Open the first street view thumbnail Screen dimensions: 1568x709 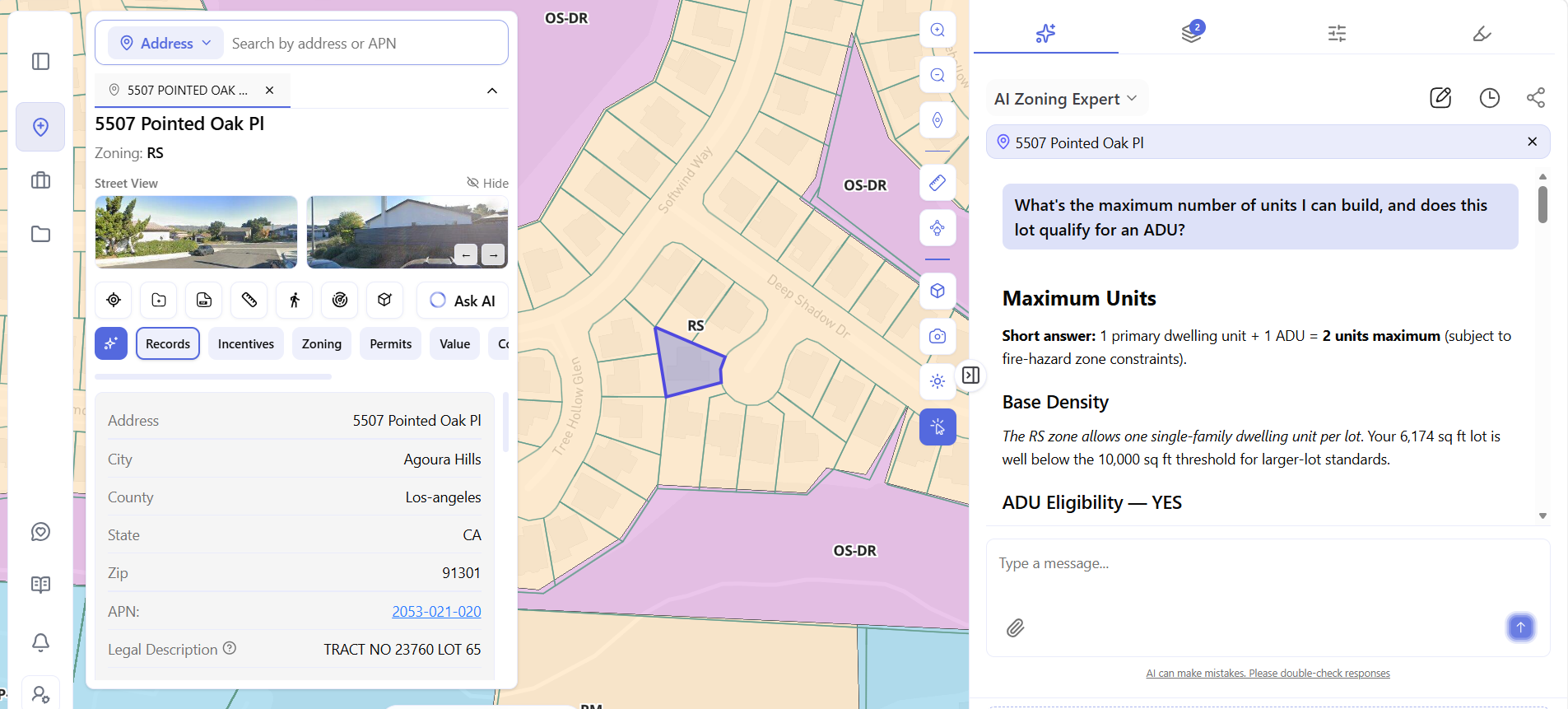click(196, 232)
